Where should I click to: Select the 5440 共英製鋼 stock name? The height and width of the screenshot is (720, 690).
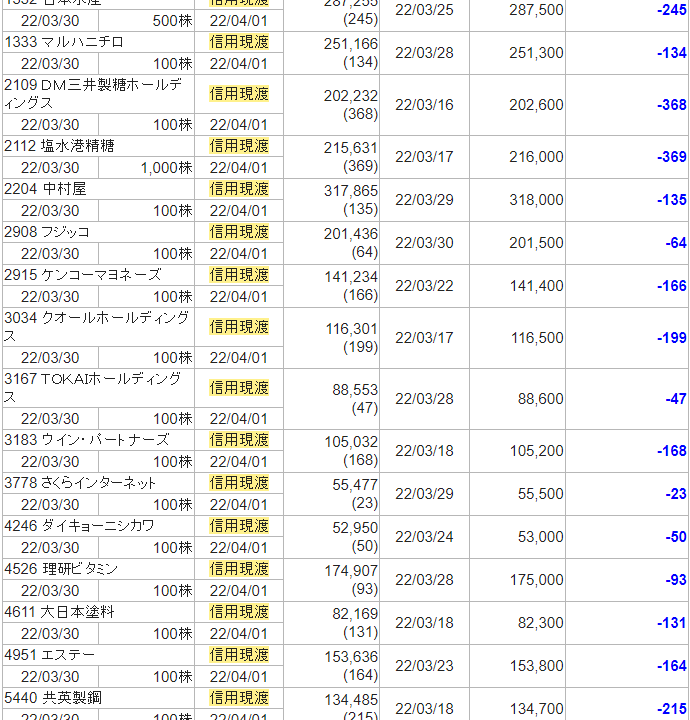53,698
